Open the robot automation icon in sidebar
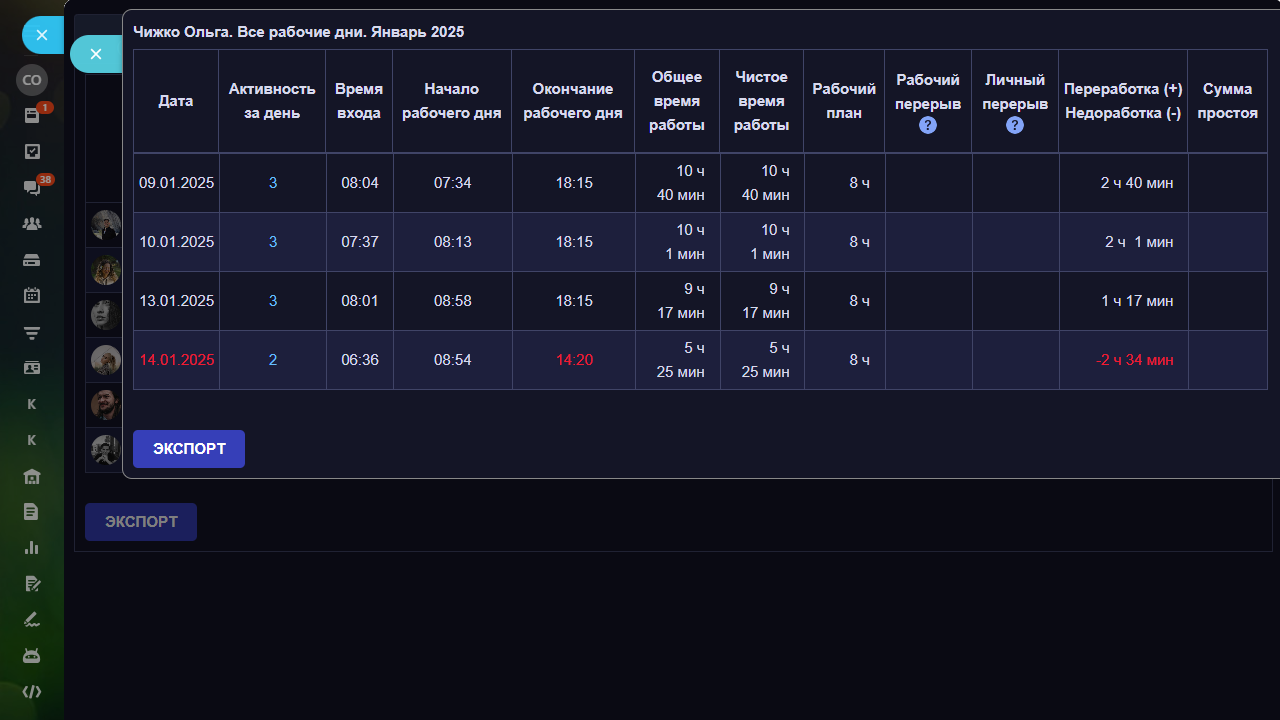This screenshot has height=720, width=1280. [x=32, y=656]
